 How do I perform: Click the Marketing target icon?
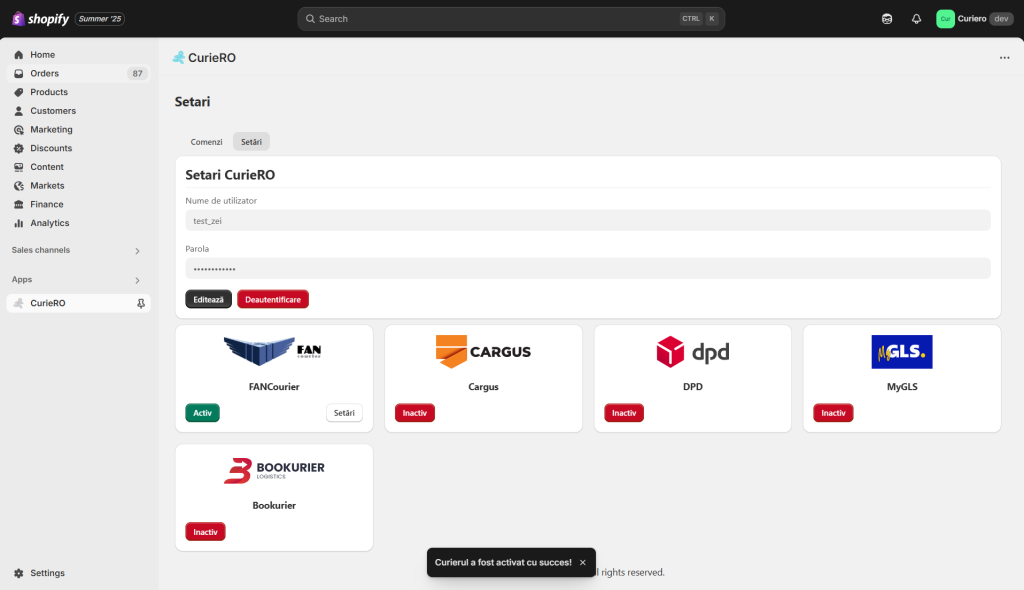(19, 130)
